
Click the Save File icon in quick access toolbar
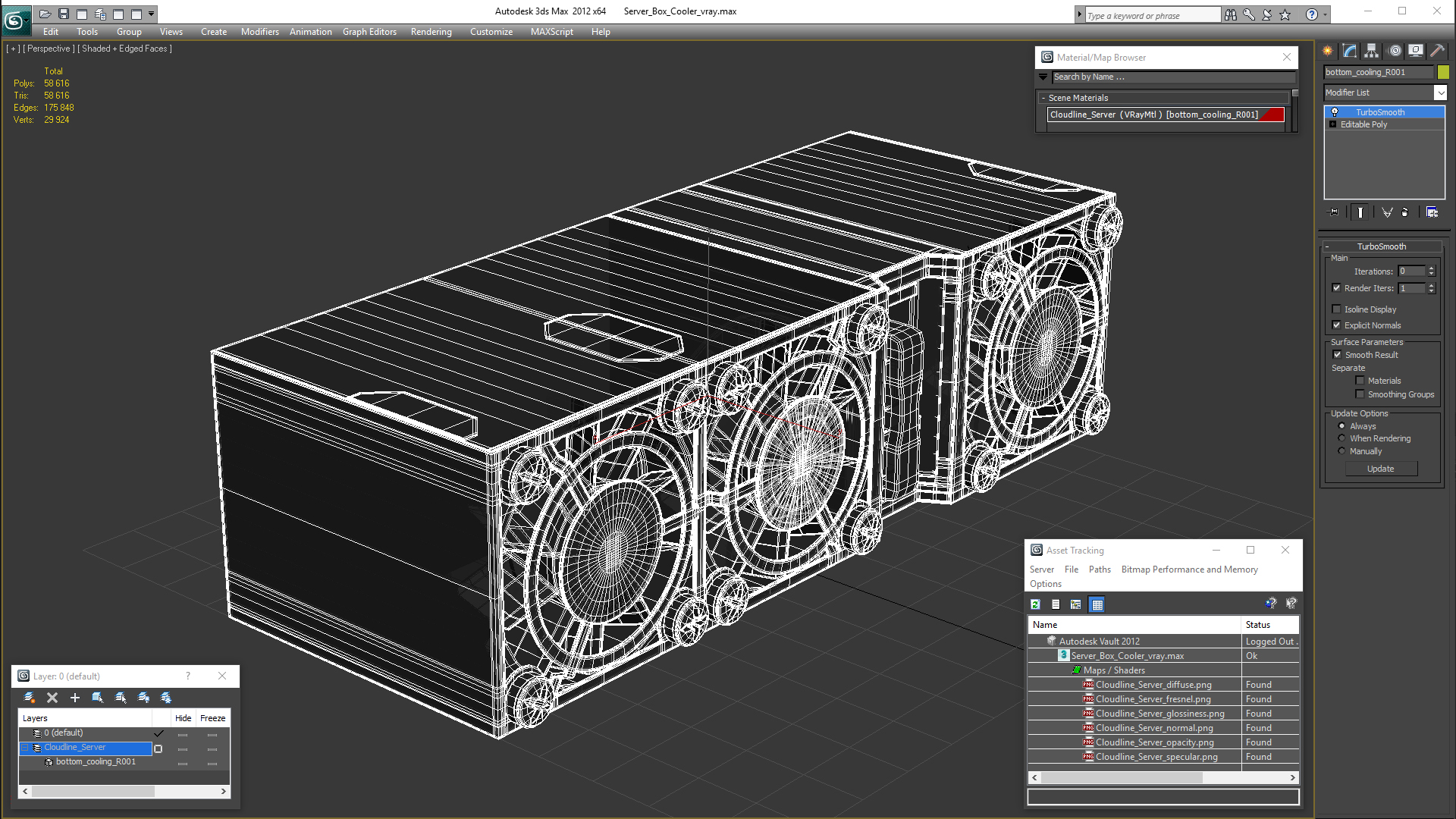[64, 14]
